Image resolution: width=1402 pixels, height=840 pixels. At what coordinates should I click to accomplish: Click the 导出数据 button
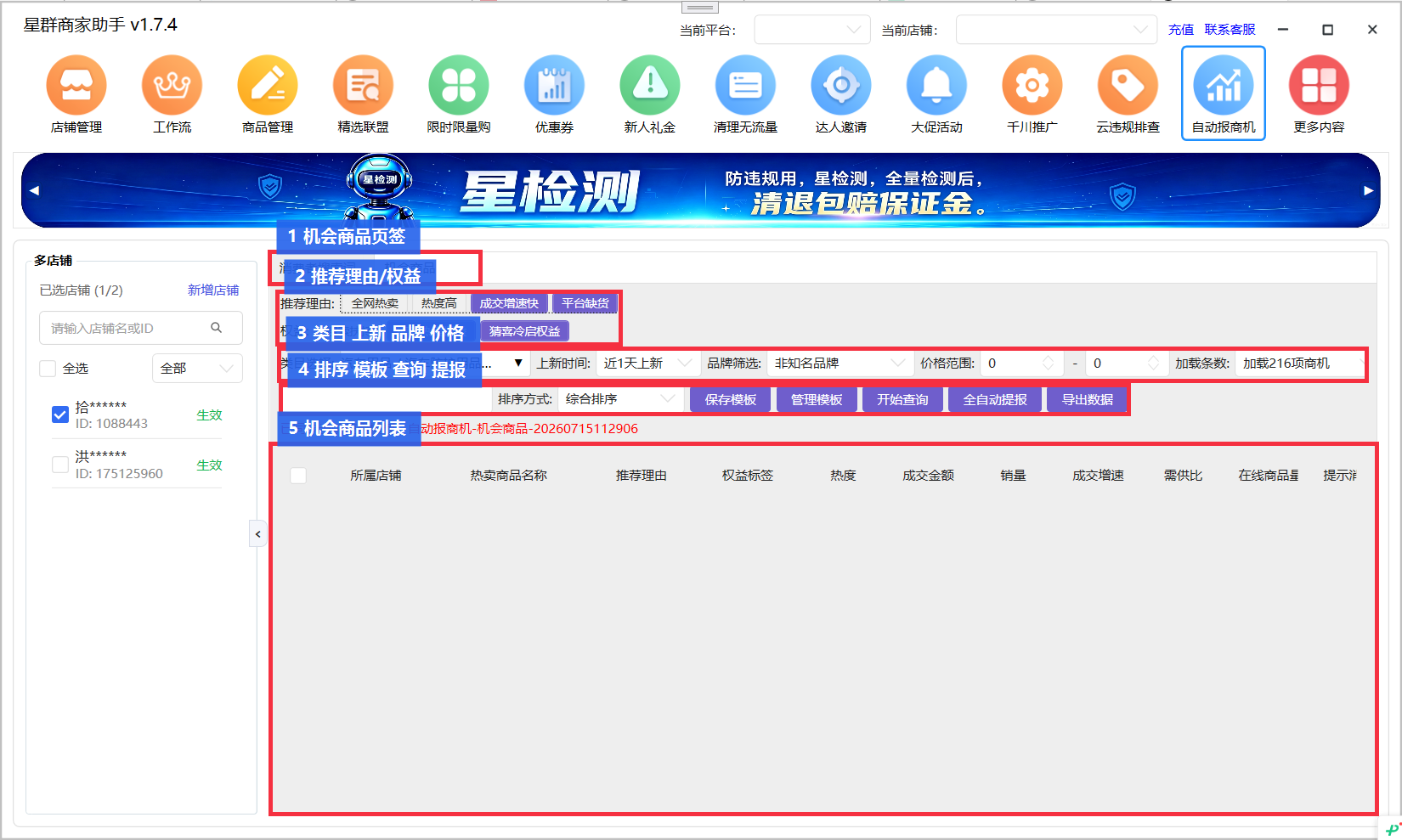[x=1088, y=399]
